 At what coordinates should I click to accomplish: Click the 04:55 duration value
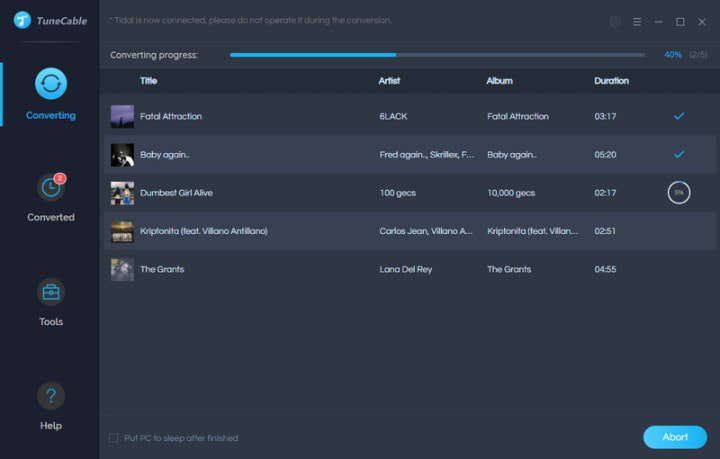click(605, 269)
